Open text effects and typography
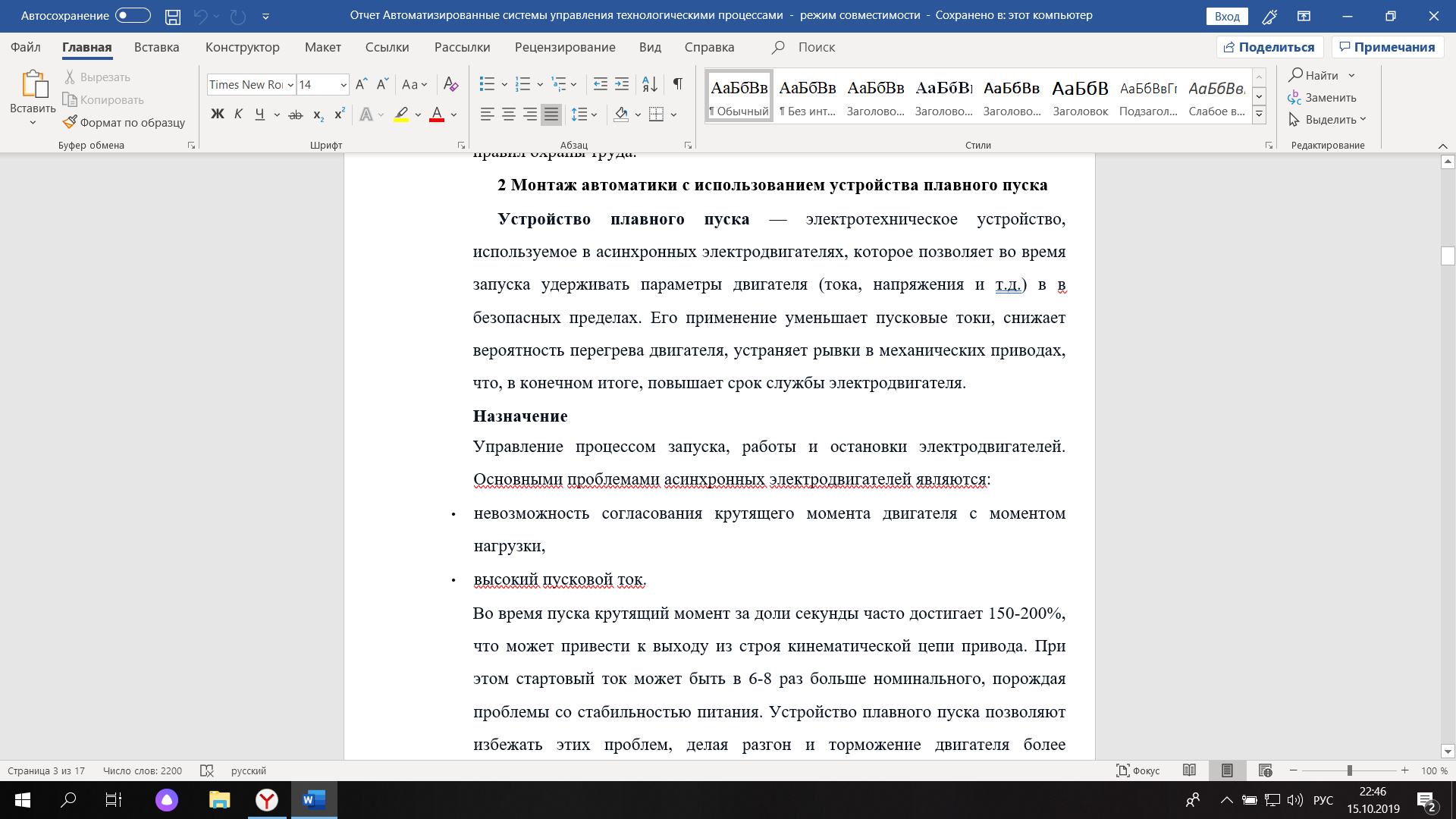This screenshot has width=1456, height=819. (x=366, y=115)
